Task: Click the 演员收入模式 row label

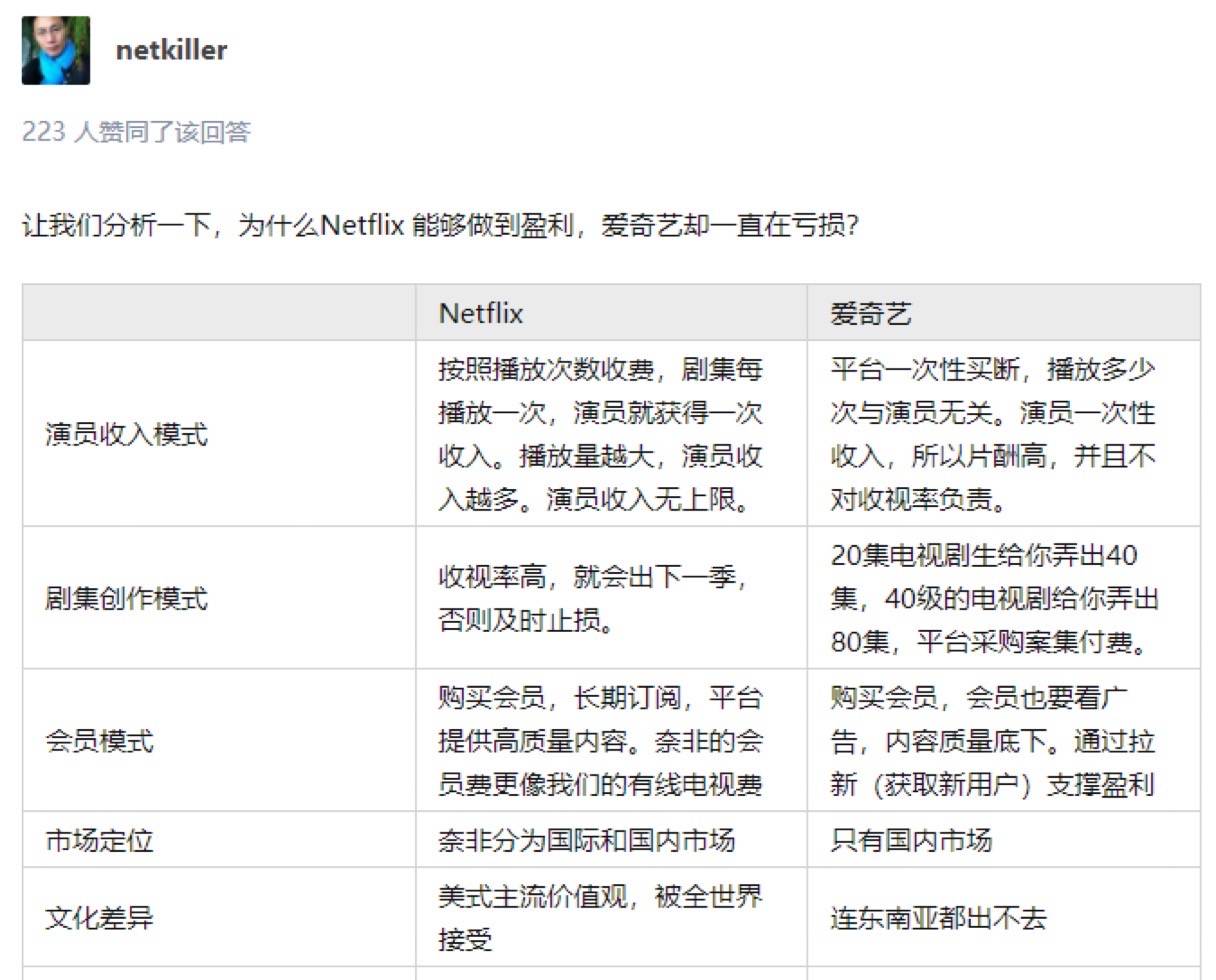Action: click(127, 434)
